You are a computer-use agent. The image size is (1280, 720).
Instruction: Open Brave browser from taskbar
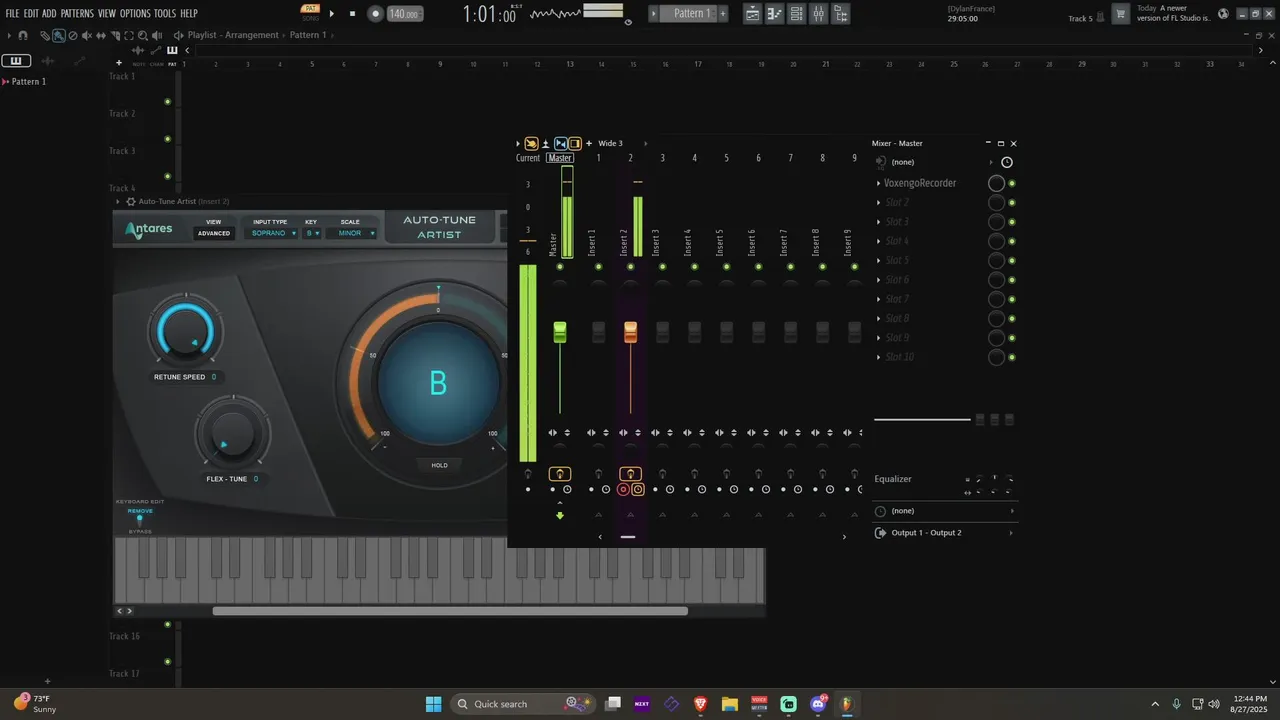click(x=701, y=704)
